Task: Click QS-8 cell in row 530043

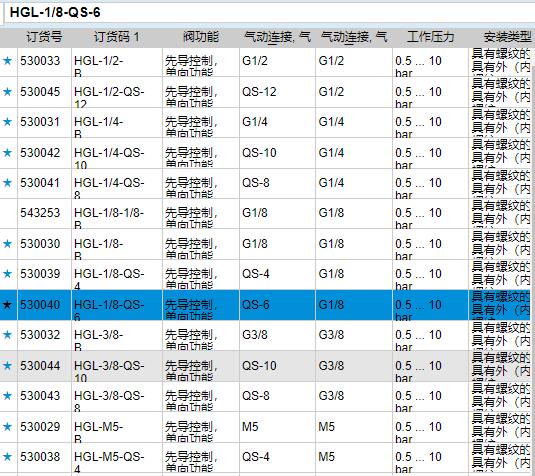Action: pos(256,396)
